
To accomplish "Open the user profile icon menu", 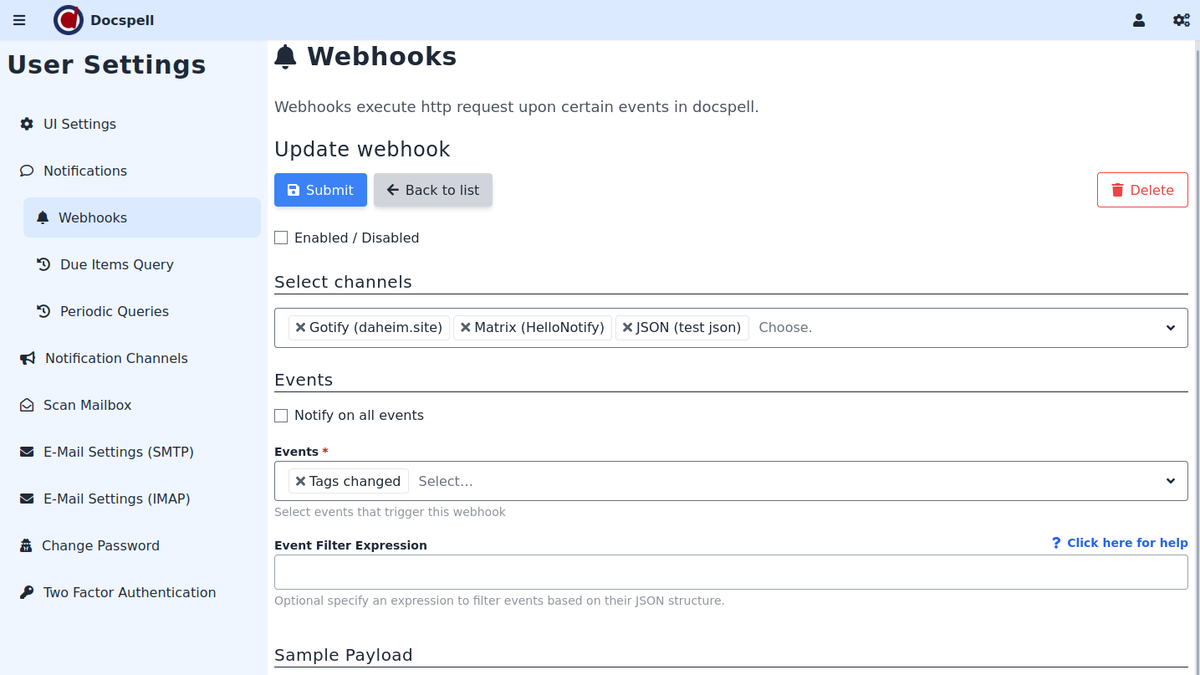I will tap(1139, 20).
